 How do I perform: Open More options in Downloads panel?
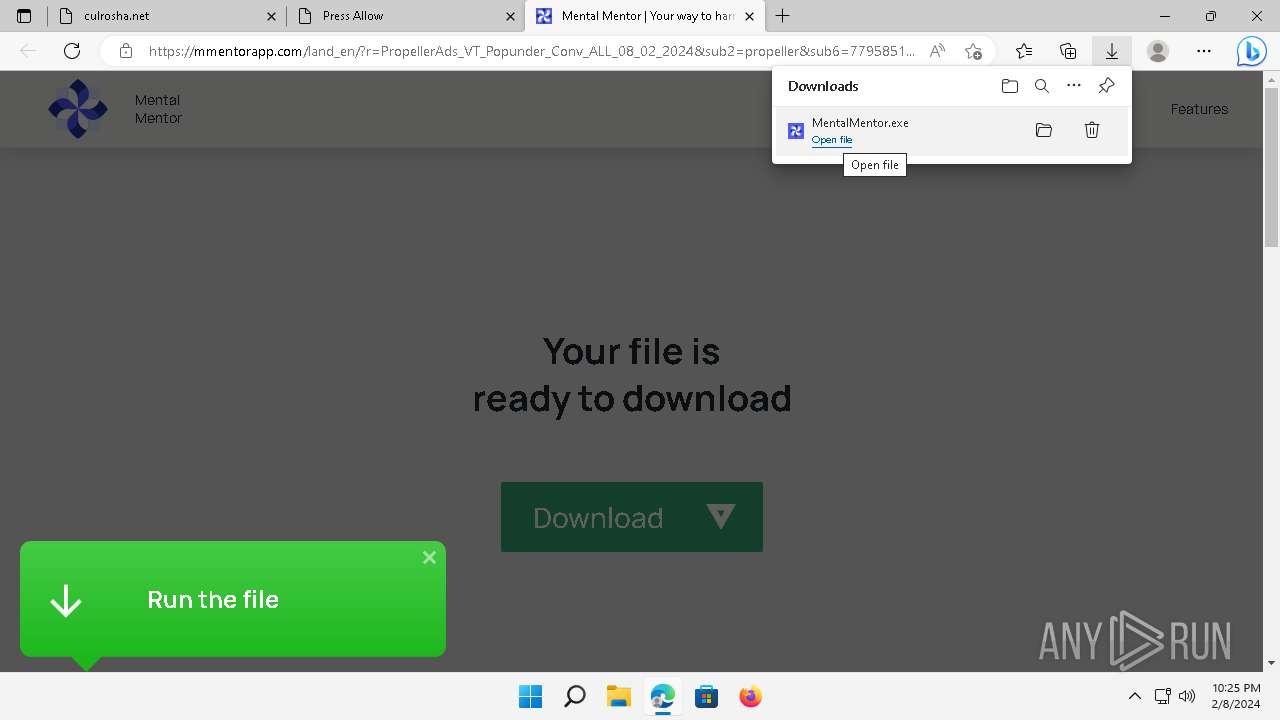[x=1074, y=86]
